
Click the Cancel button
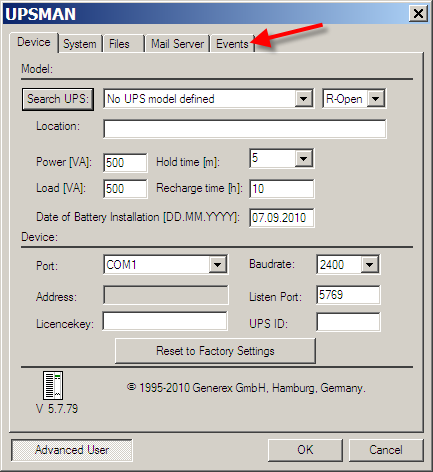pyautogui.click(x=386, y=450)
